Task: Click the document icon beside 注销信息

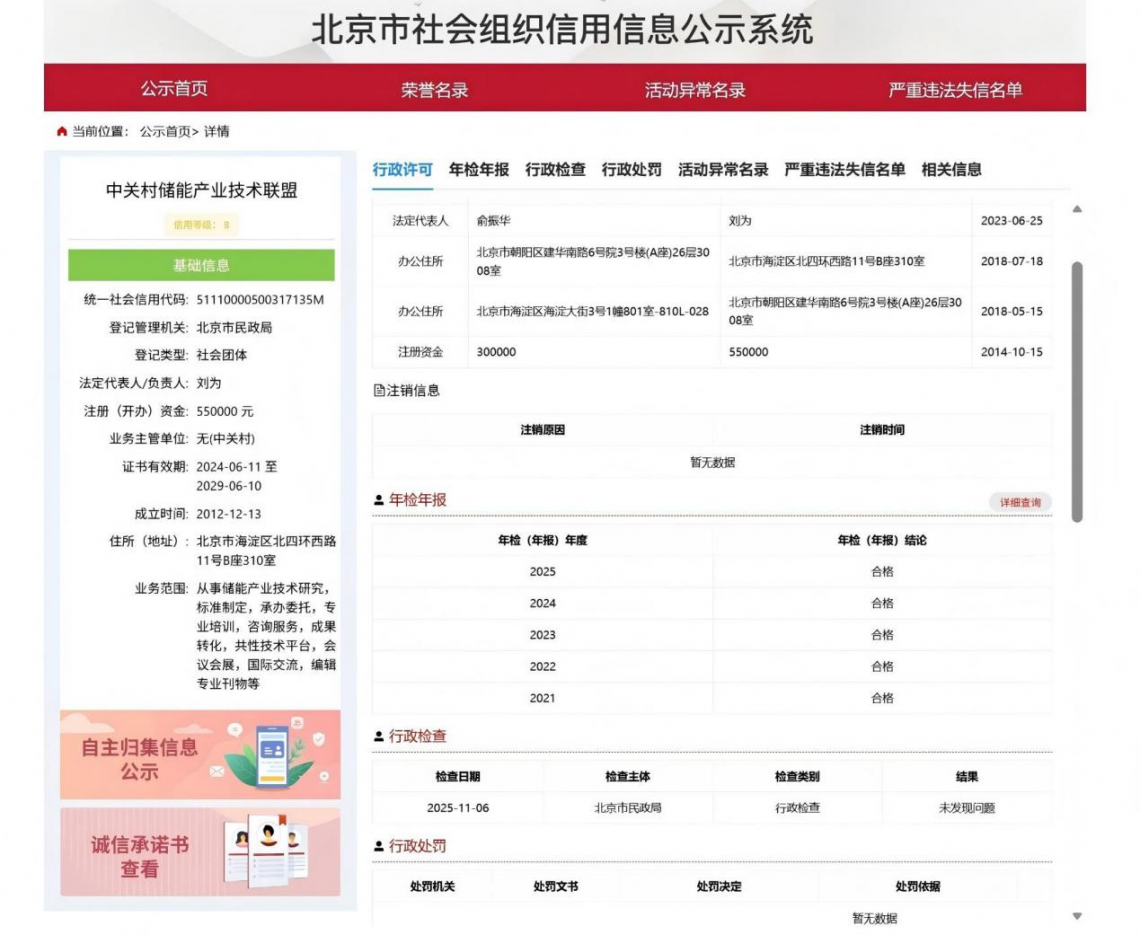Action: pos(379,390)
